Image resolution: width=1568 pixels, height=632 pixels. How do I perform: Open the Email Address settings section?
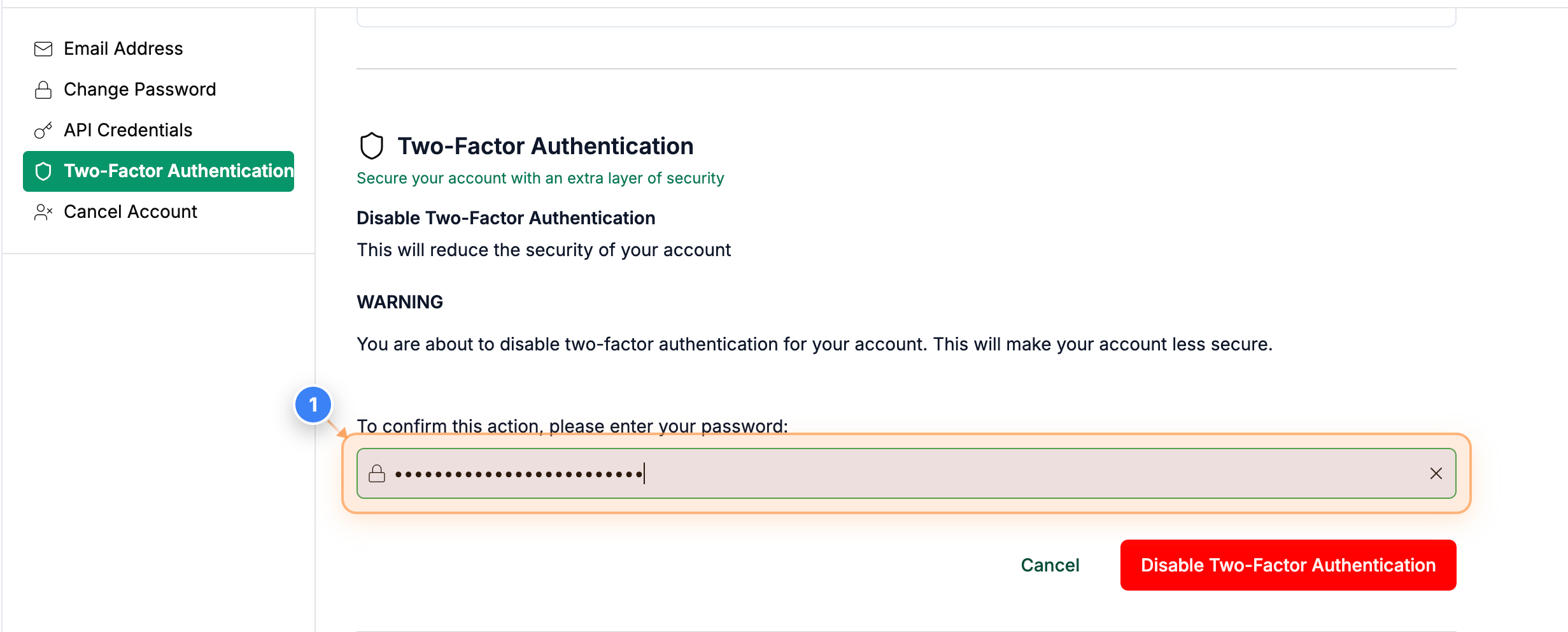(x=123, y=48)
